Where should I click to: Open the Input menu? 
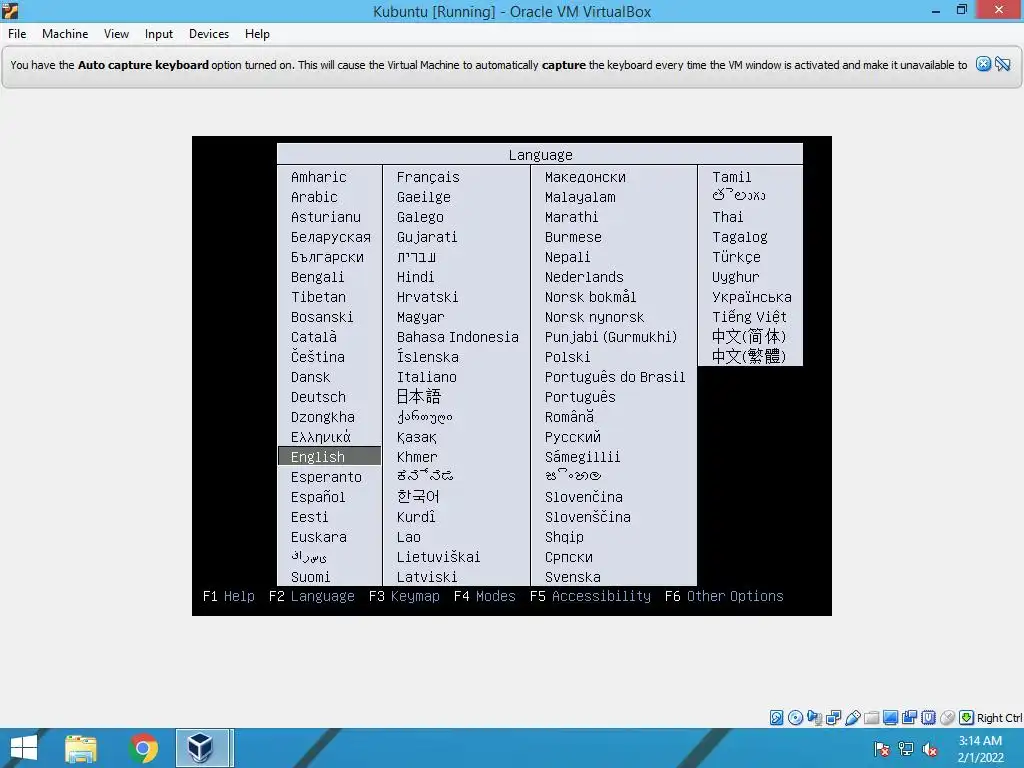click(159, 34)
